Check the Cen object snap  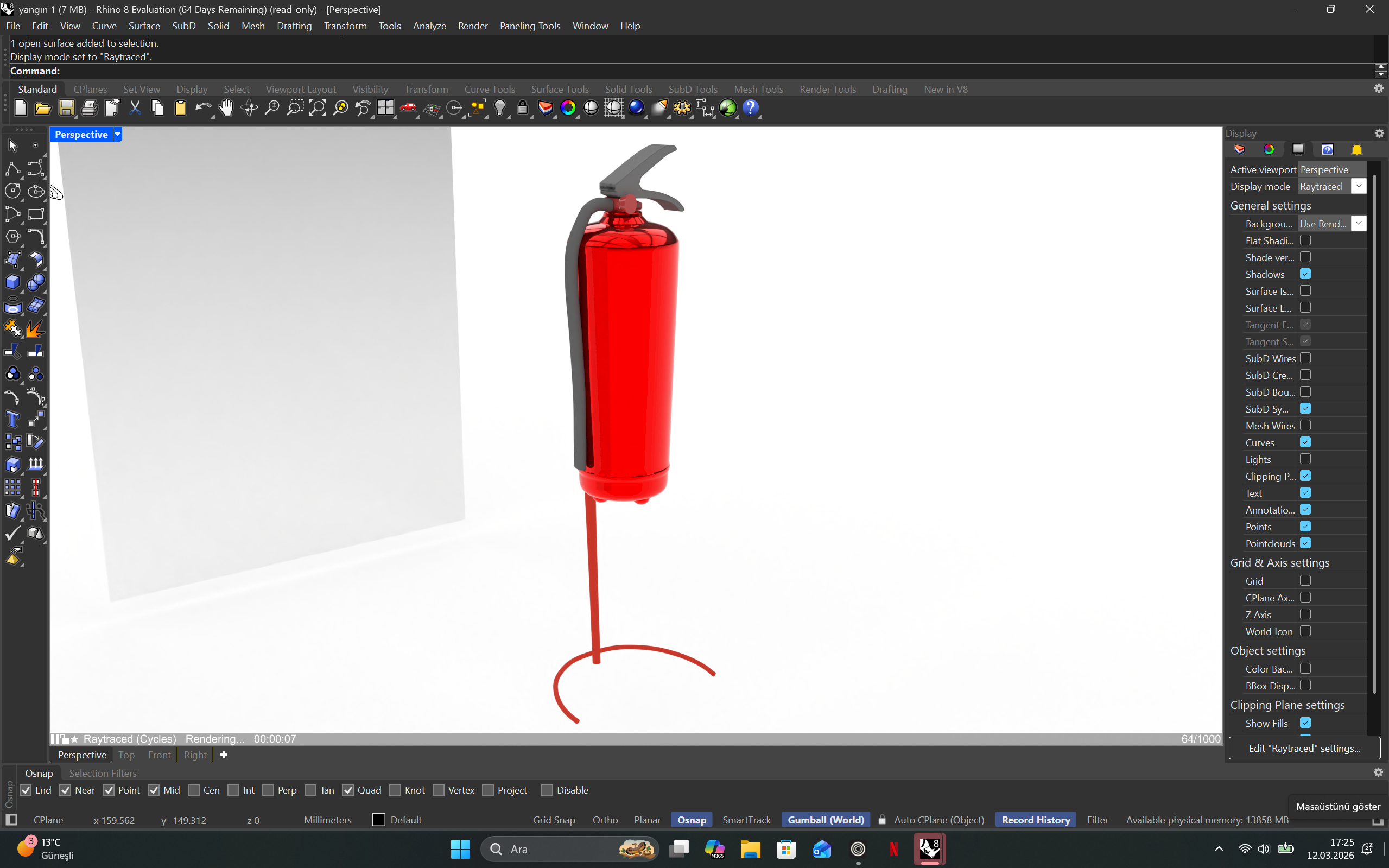(x=194, y=790)
